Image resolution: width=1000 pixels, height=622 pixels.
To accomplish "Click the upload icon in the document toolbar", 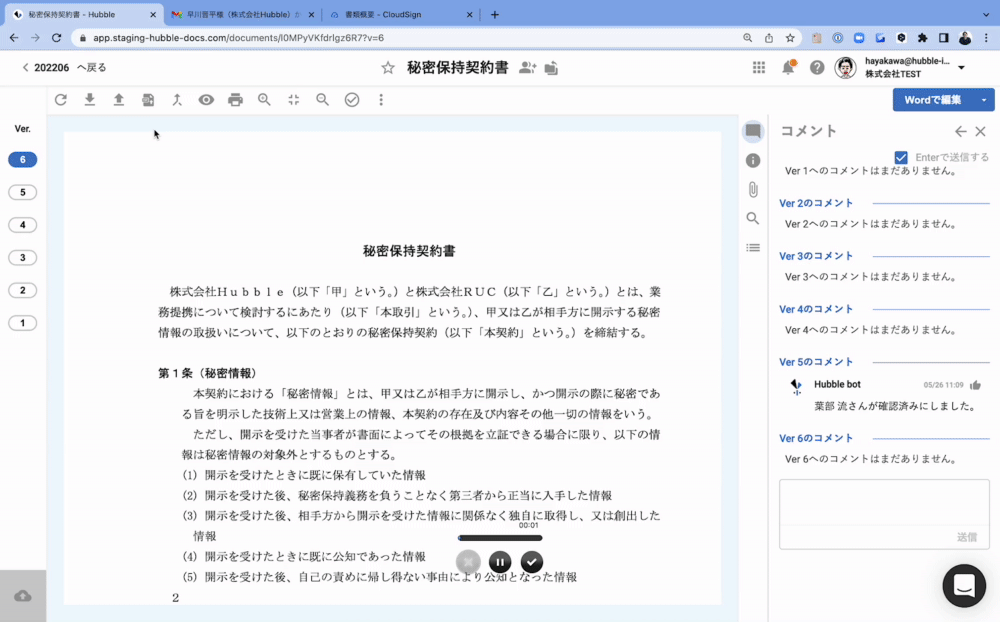I will (x=119, y=100).
